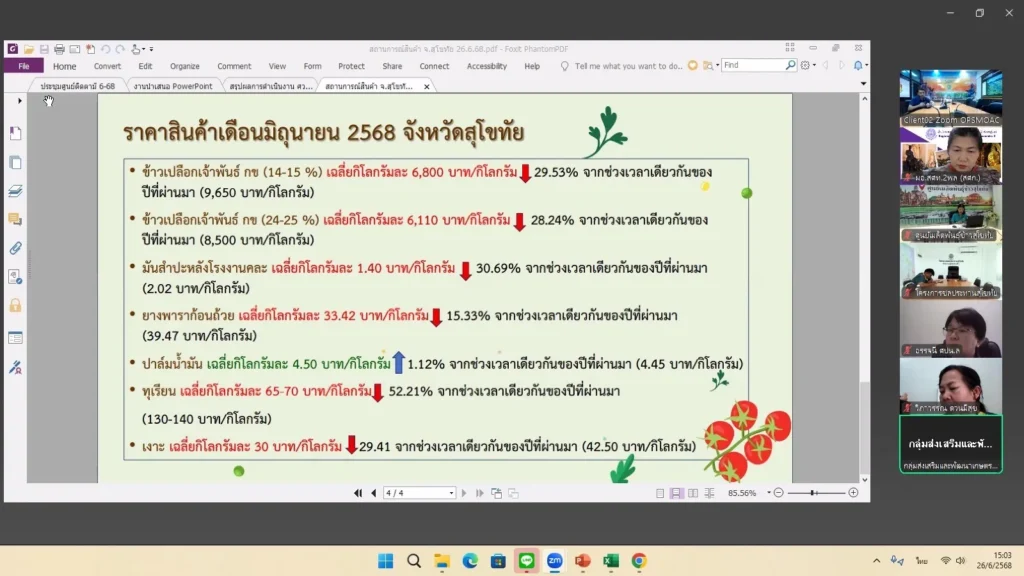The height and width of the screenshot is (576, 1024).
Task: Open the Protect ribbon tab
Action: pos(351,66)
